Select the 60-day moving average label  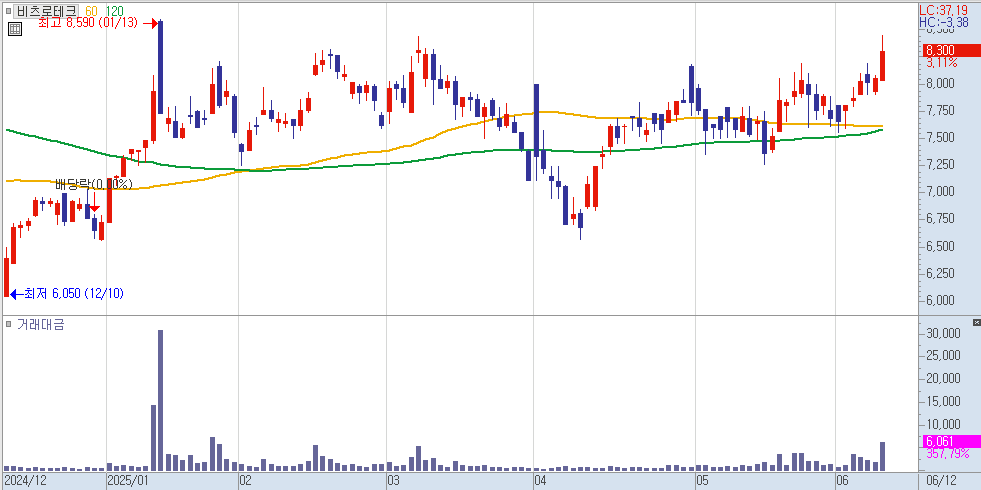click(x=90, y=11)
